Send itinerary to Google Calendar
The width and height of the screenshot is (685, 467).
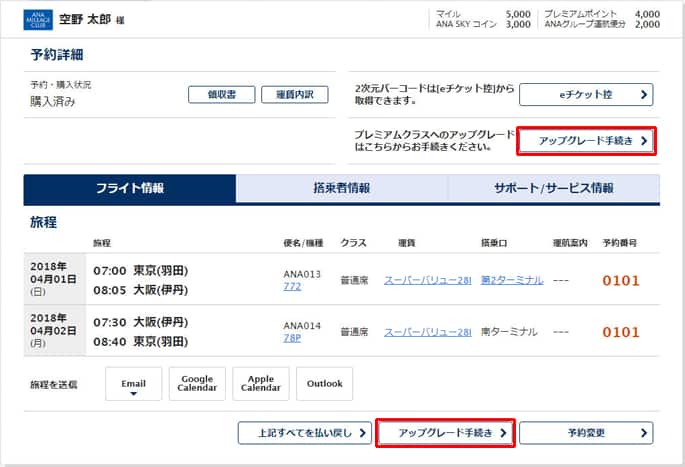pos(197,384)
